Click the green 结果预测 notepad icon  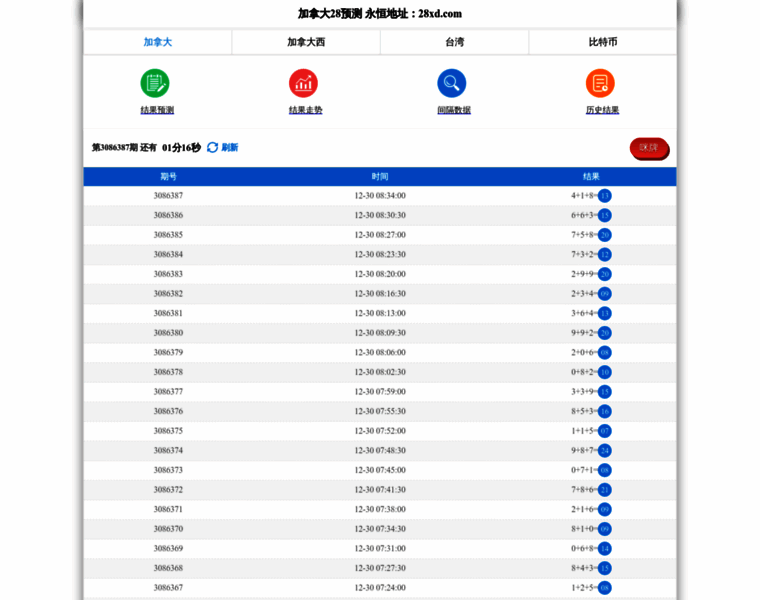(x=155, y=83)
